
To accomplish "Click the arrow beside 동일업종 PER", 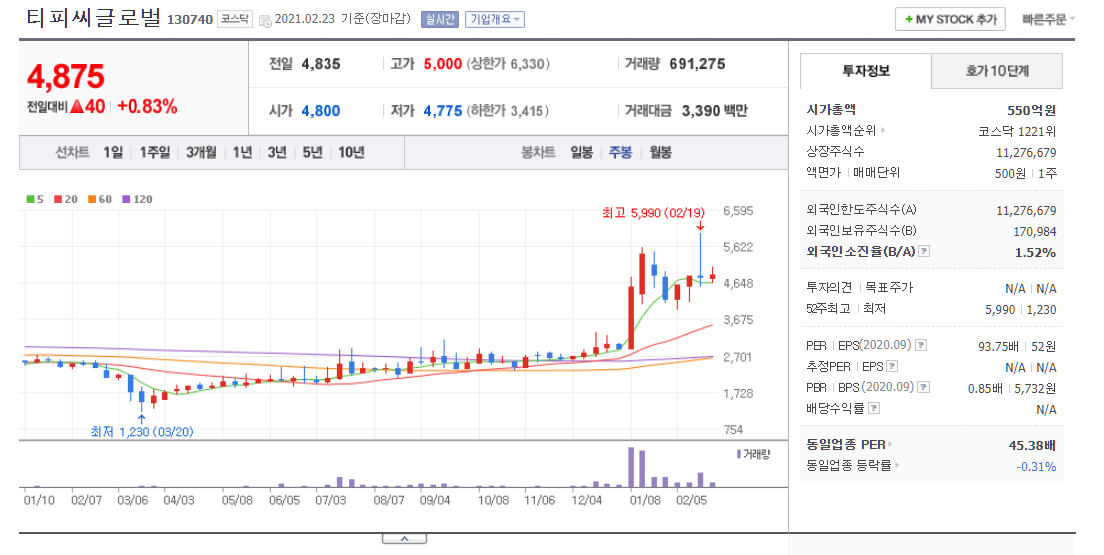I will [891, 444].
